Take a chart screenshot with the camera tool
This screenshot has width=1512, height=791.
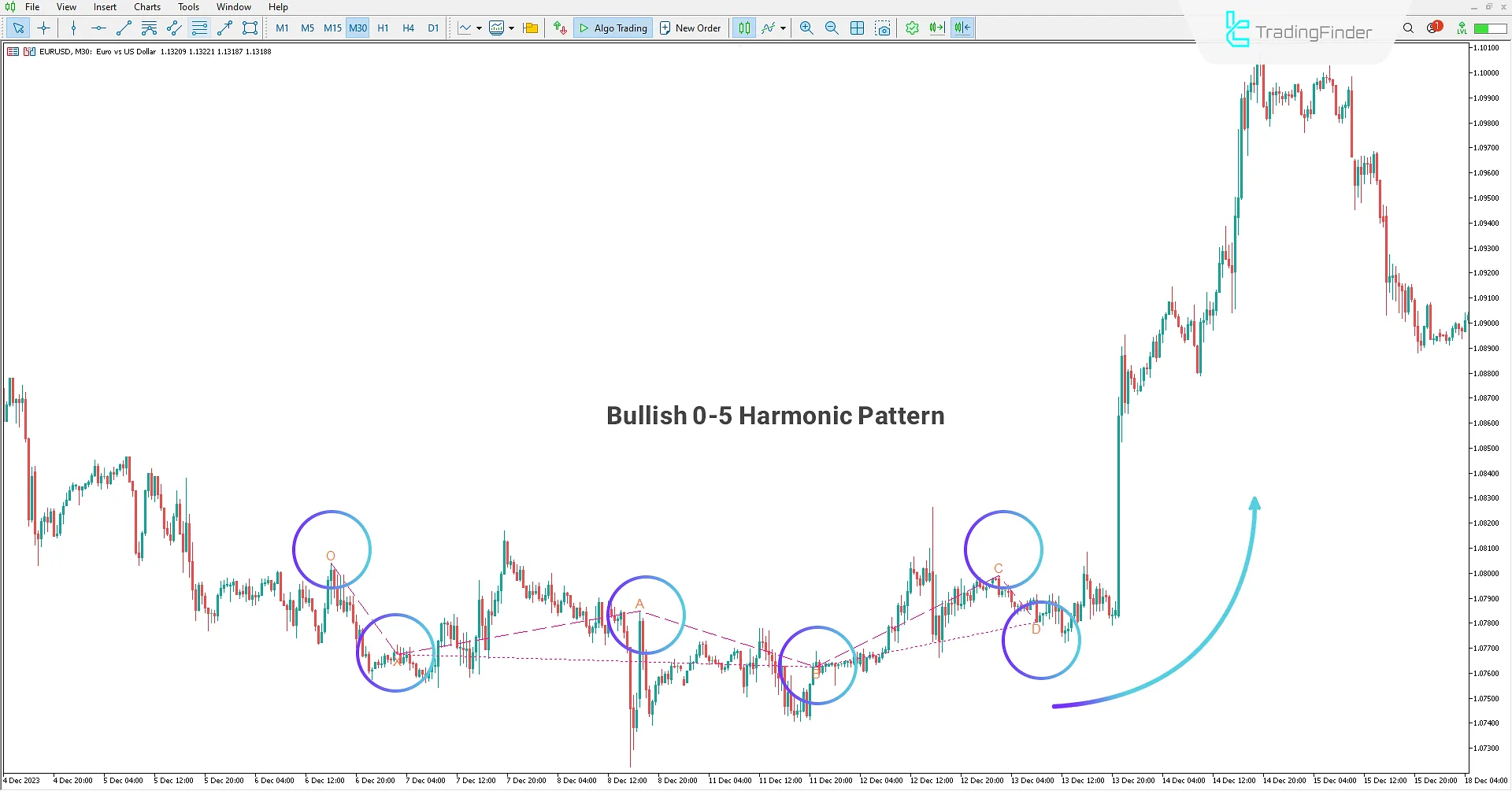pos(883,28)
